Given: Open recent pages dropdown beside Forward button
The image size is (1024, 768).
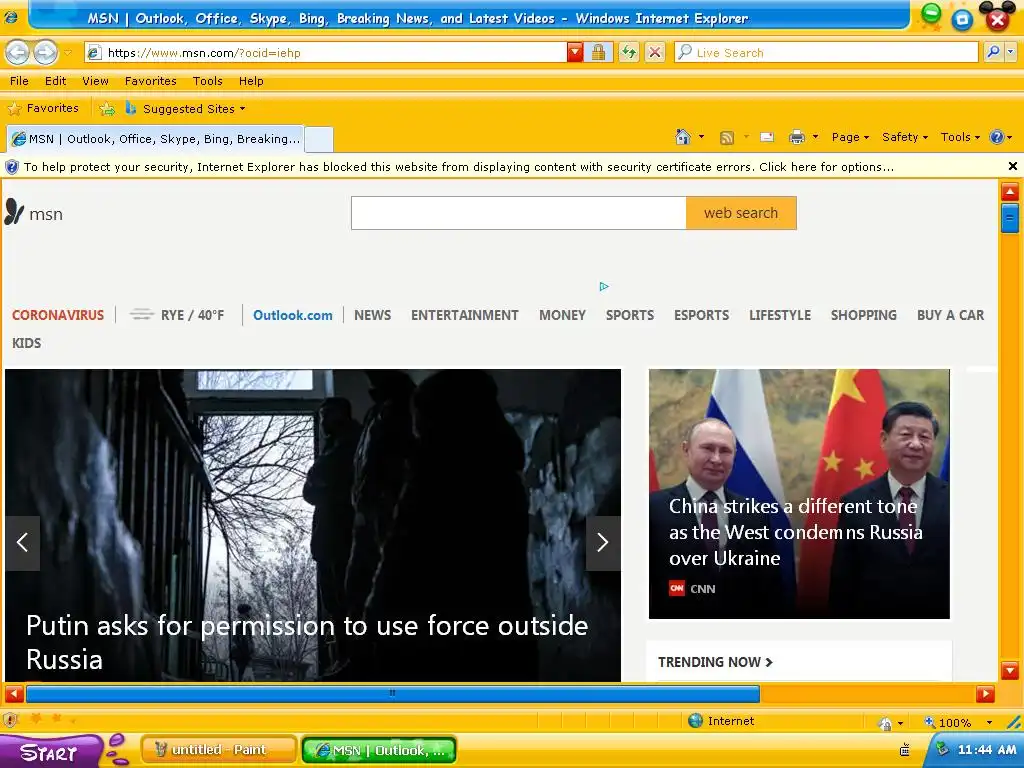Looking at the screenshot, I should click(68, 53).
